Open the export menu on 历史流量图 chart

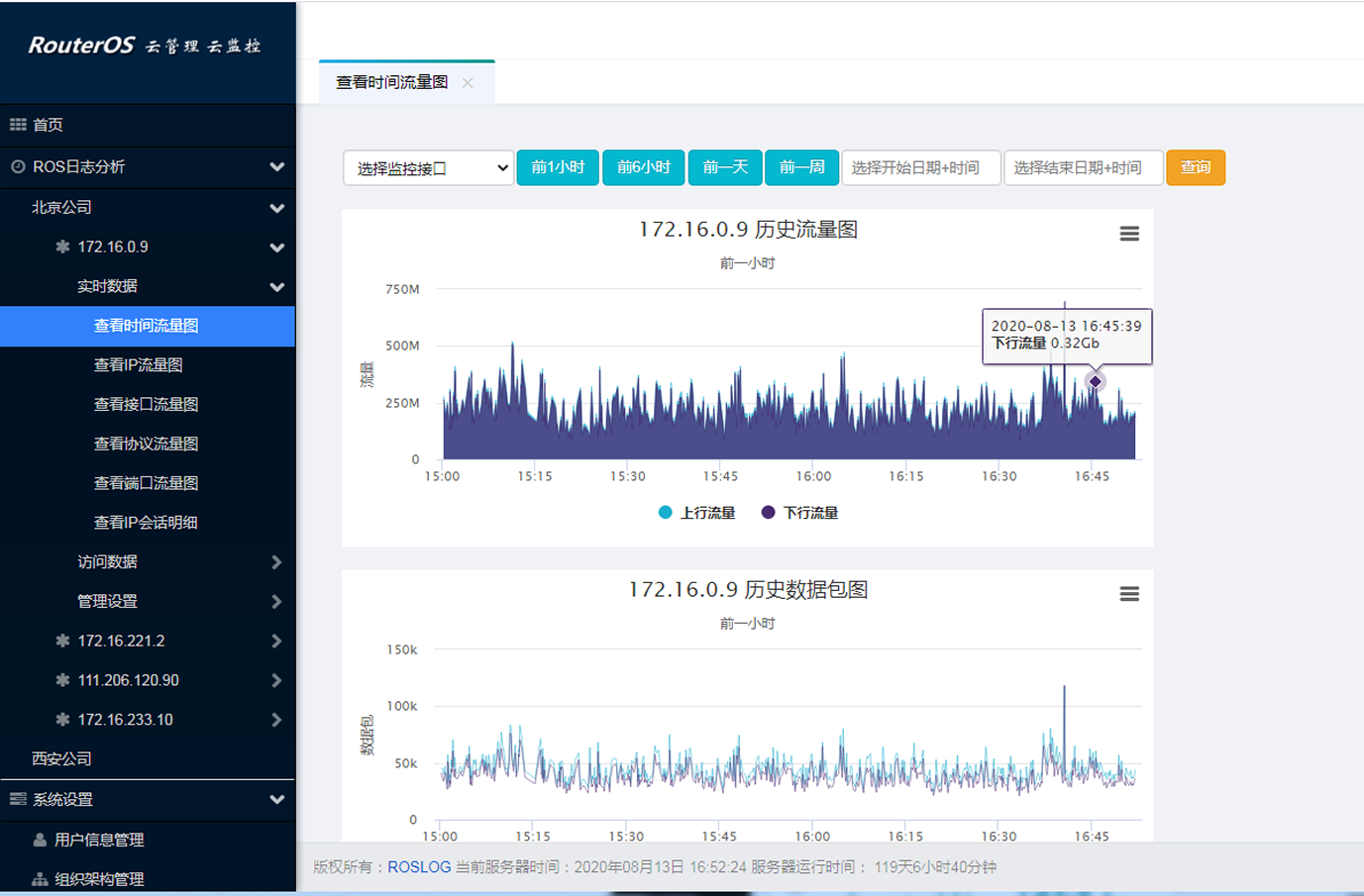pyautogui.click(x=1128, y=234)
